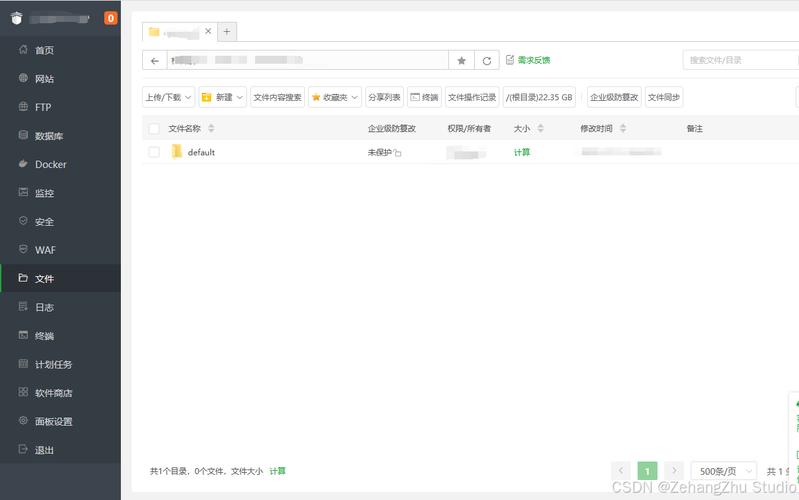Screen dimensions: 799x500
Task: Toggle the select-all checkbox in header
Action: pos(154,128)
